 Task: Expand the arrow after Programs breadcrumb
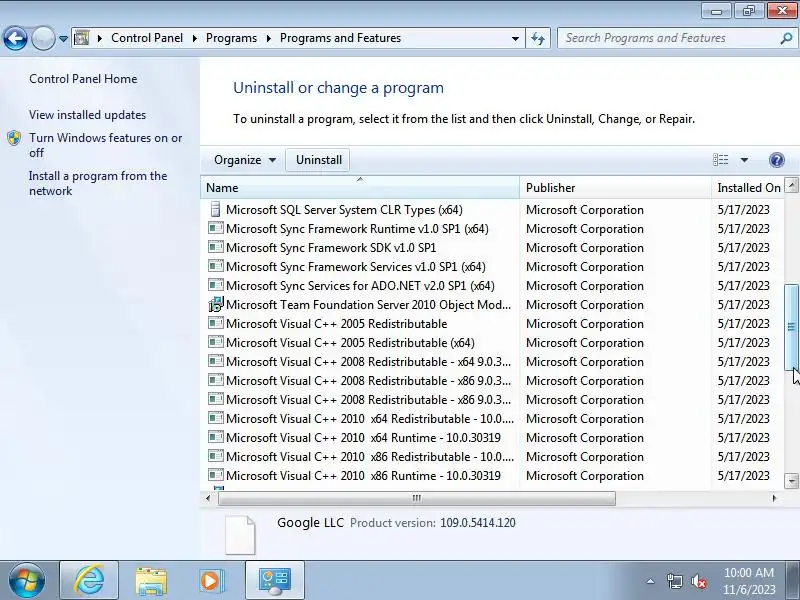coord(268,38)
